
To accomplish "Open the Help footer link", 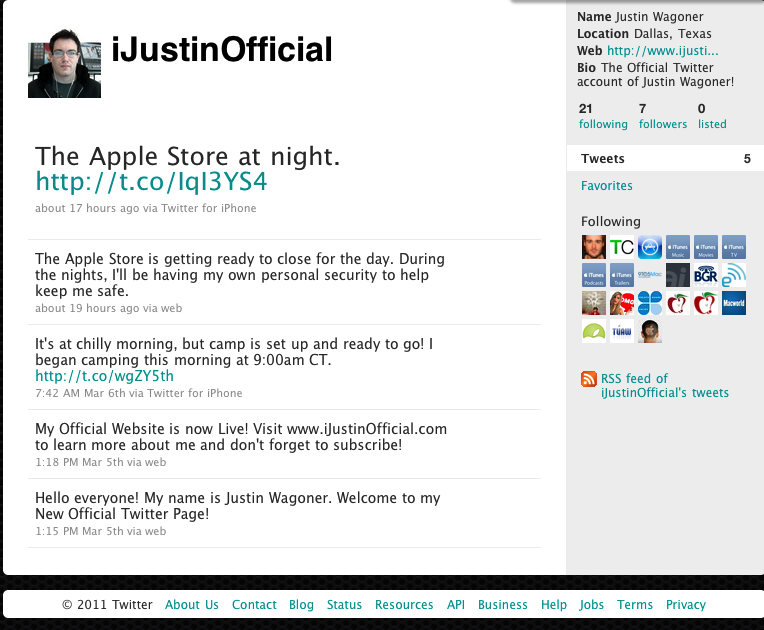I will (554, 605).
